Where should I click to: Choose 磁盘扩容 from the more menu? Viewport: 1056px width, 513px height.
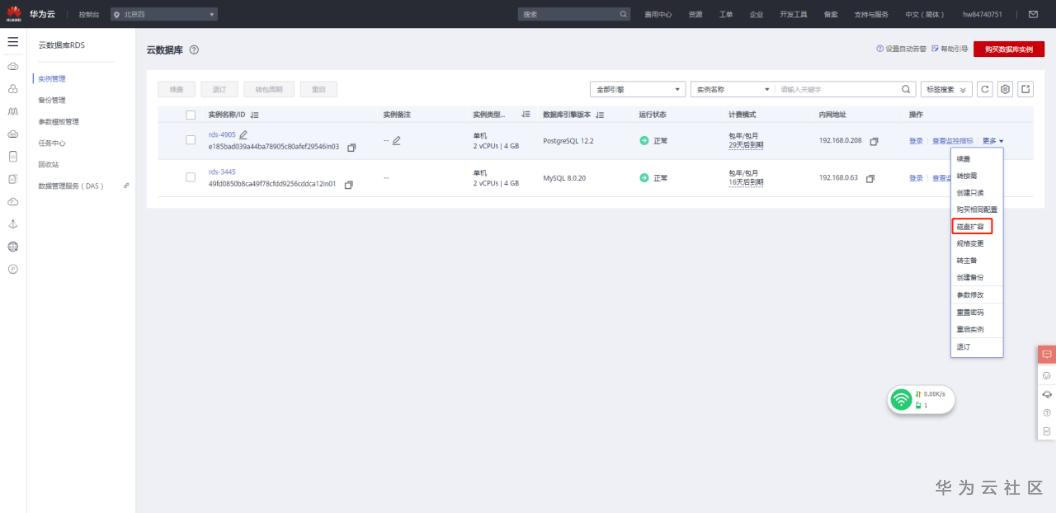pos(970,226)
